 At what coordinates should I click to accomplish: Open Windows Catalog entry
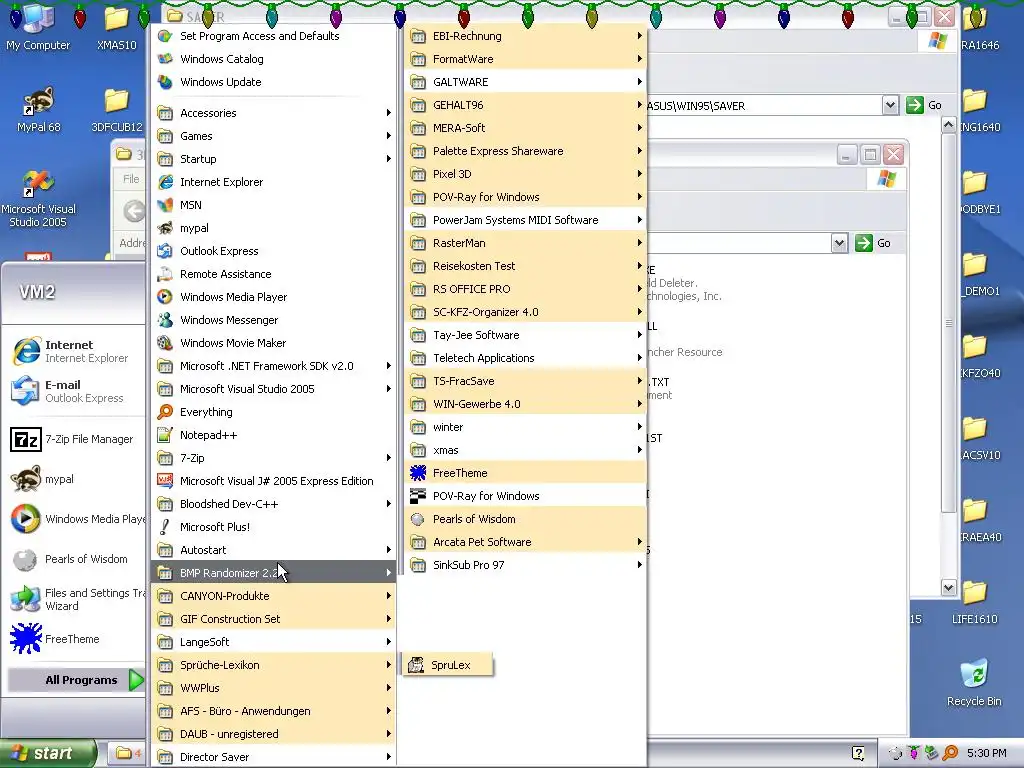(274, 59)
